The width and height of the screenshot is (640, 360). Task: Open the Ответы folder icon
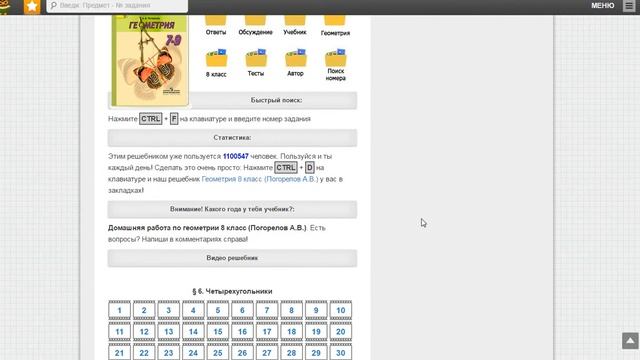pos(216,20)
